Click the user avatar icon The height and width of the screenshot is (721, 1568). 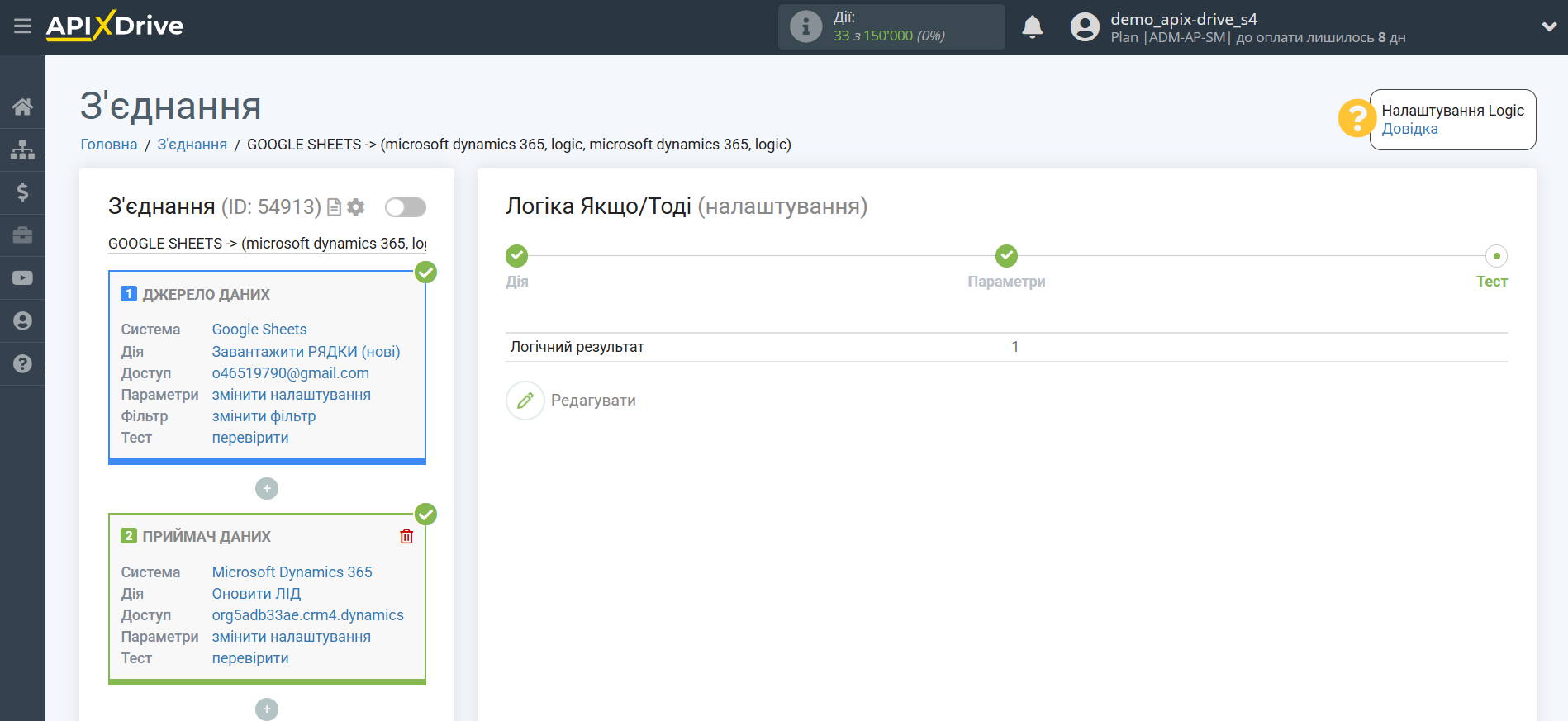[x=1085, y=27]
